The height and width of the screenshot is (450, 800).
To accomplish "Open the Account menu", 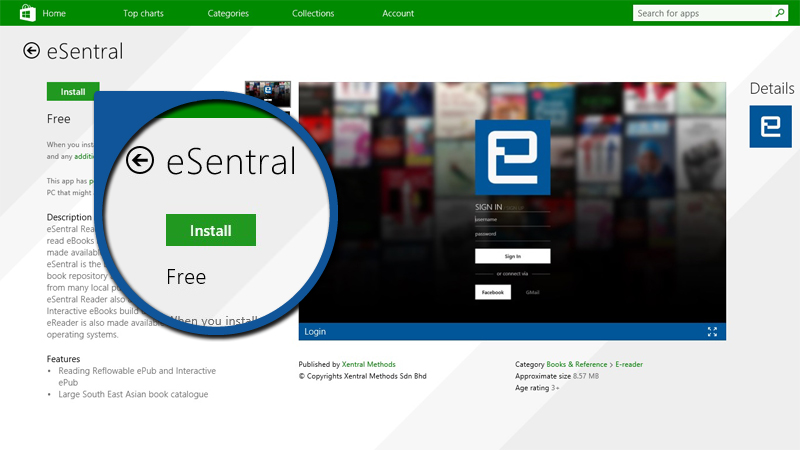I will point(398,13).
